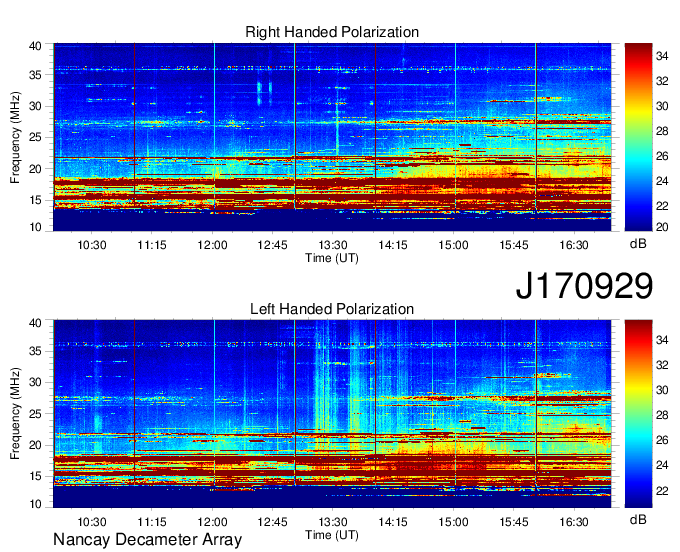Click "Time (UT)" label under Right Handed plot
Screen dimensions: 680x552
332,258
